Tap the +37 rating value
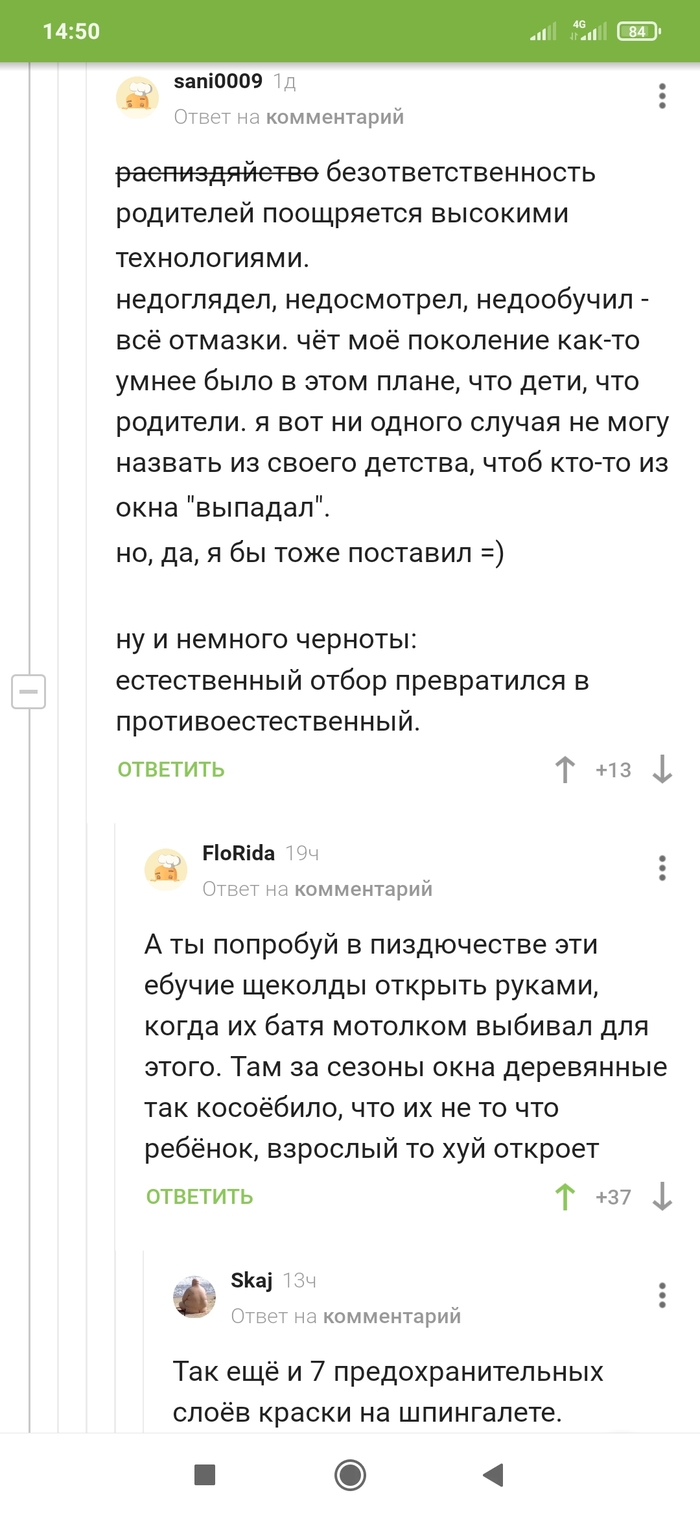The width and height of the screenshot is (700, 1517). tap(614, 1196)
